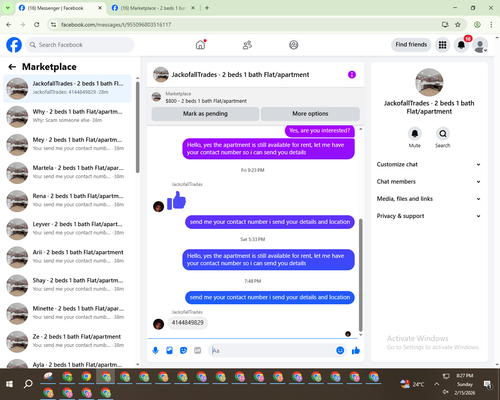The image size is (500, 400).
Task: Open emoji picker in message field
Action: [340, 350]
